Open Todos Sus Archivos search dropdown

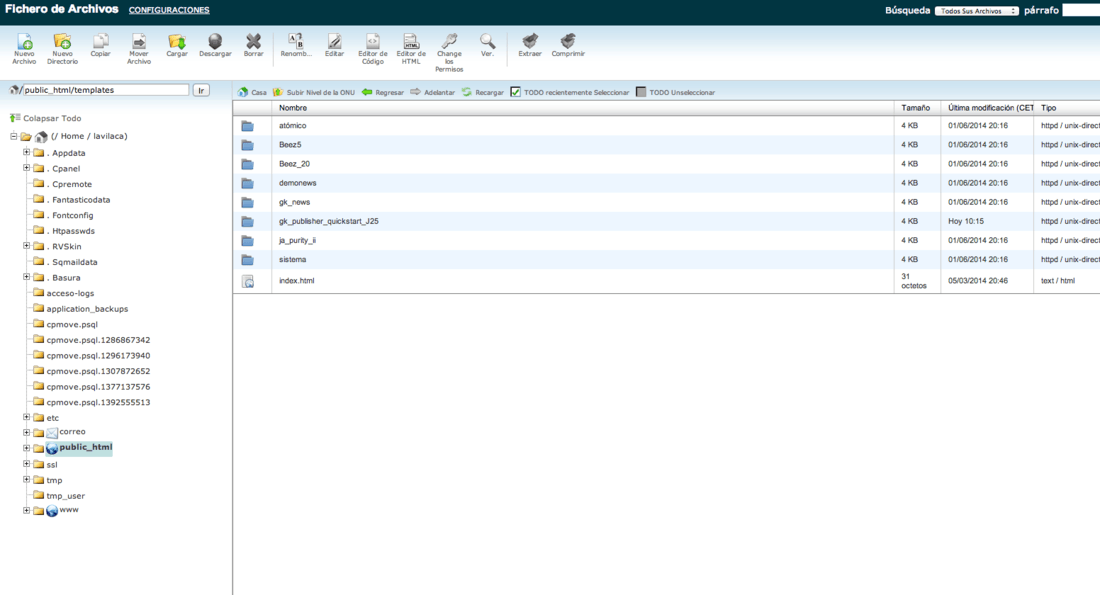(977, 11)
